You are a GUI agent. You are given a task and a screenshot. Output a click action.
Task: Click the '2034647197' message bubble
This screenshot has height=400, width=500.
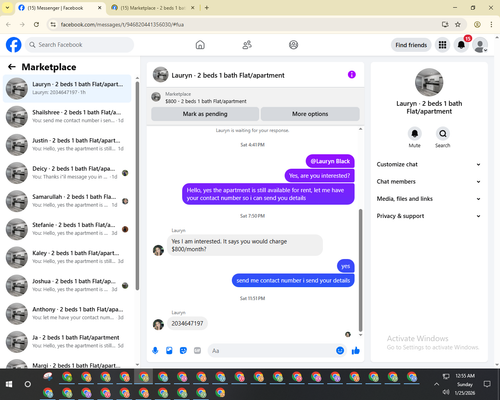point(187,323)
